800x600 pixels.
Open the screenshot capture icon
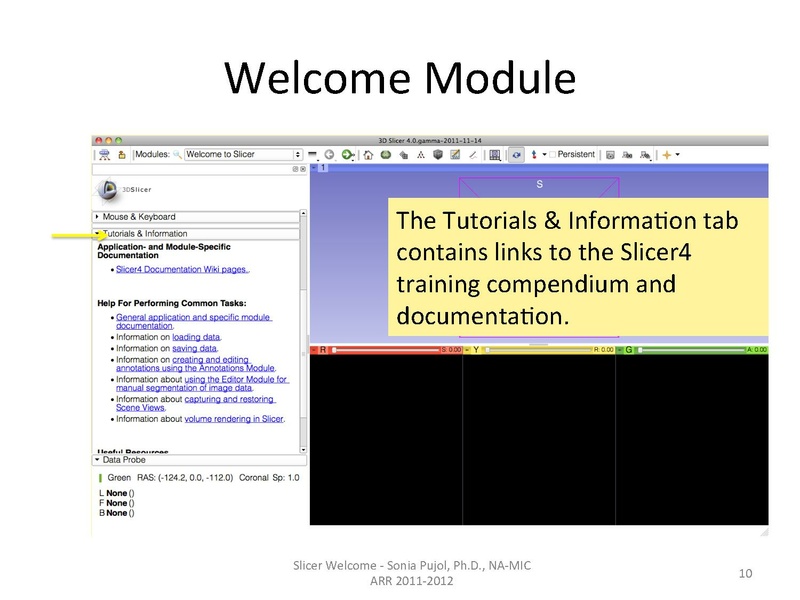click(x=611, y=154)
